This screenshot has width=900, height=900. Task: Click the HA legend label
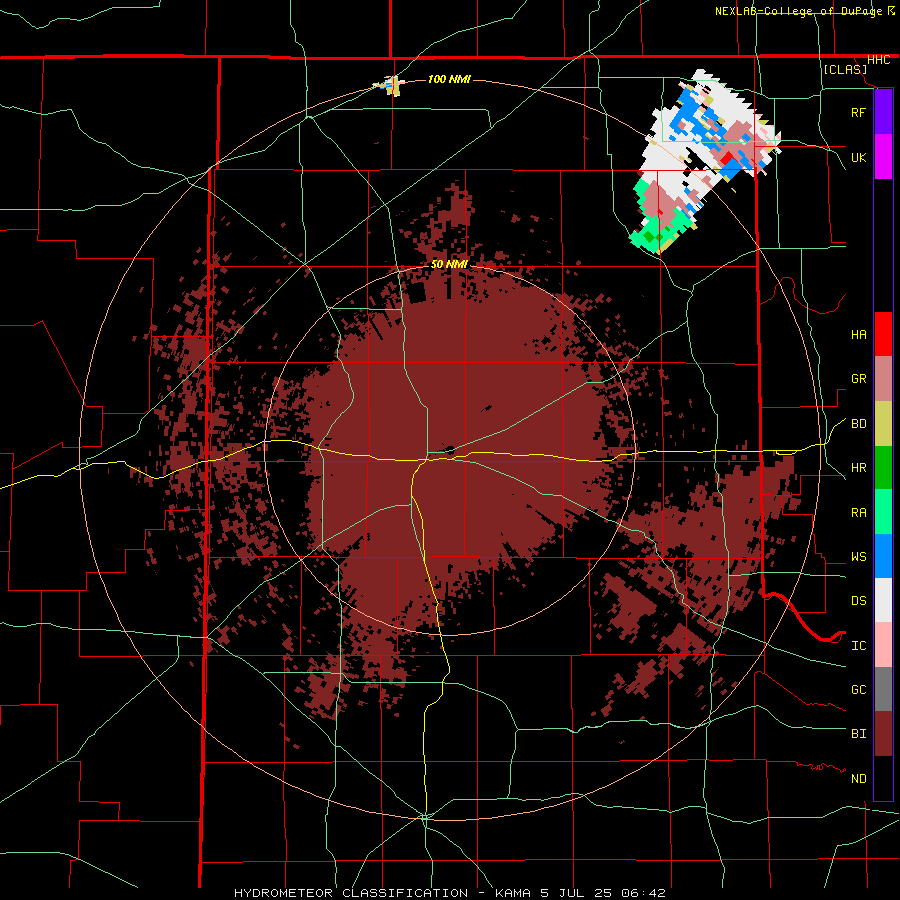coord(858,335)
